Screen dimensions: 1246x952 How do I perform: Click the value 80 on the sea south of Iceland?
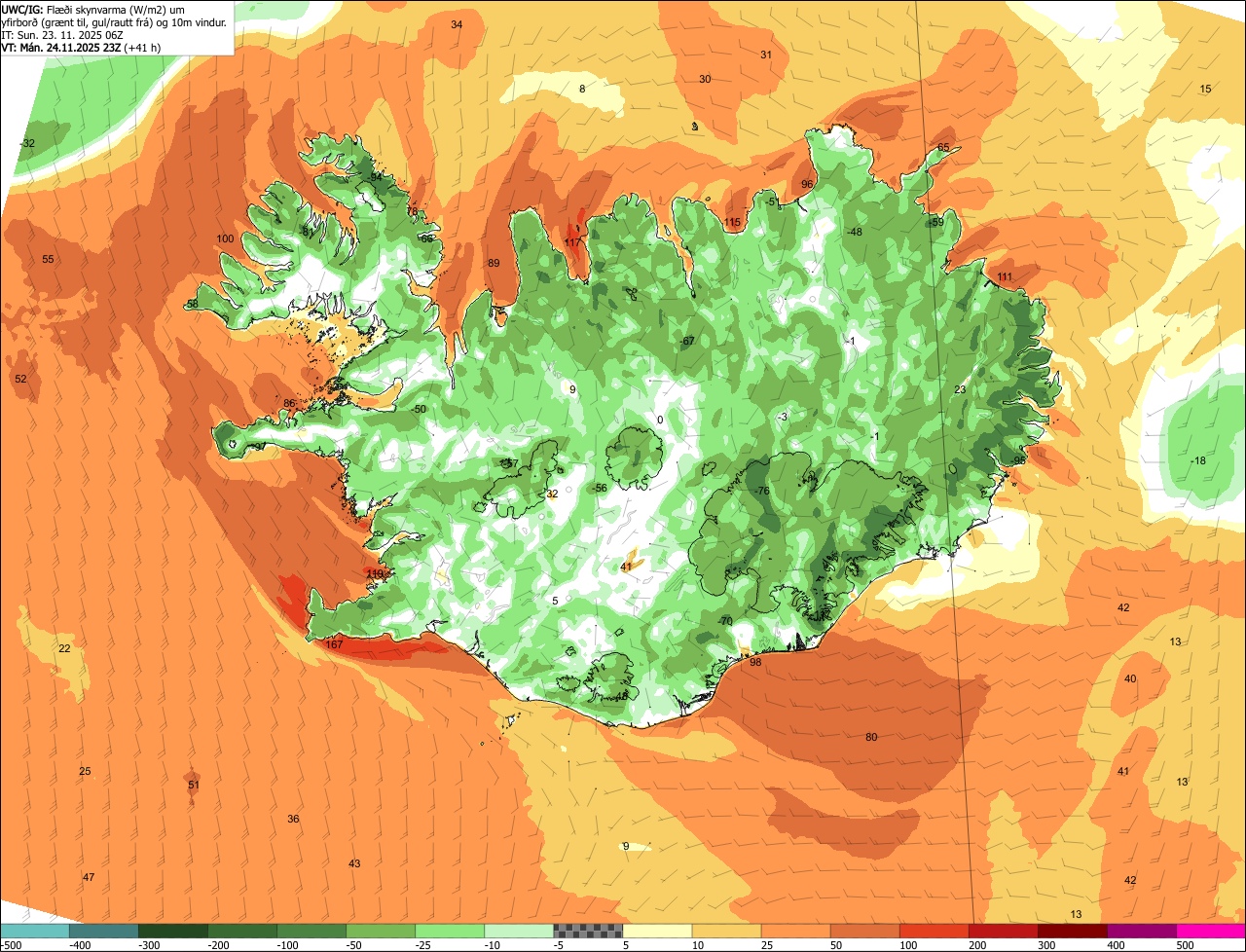(871, 737)
